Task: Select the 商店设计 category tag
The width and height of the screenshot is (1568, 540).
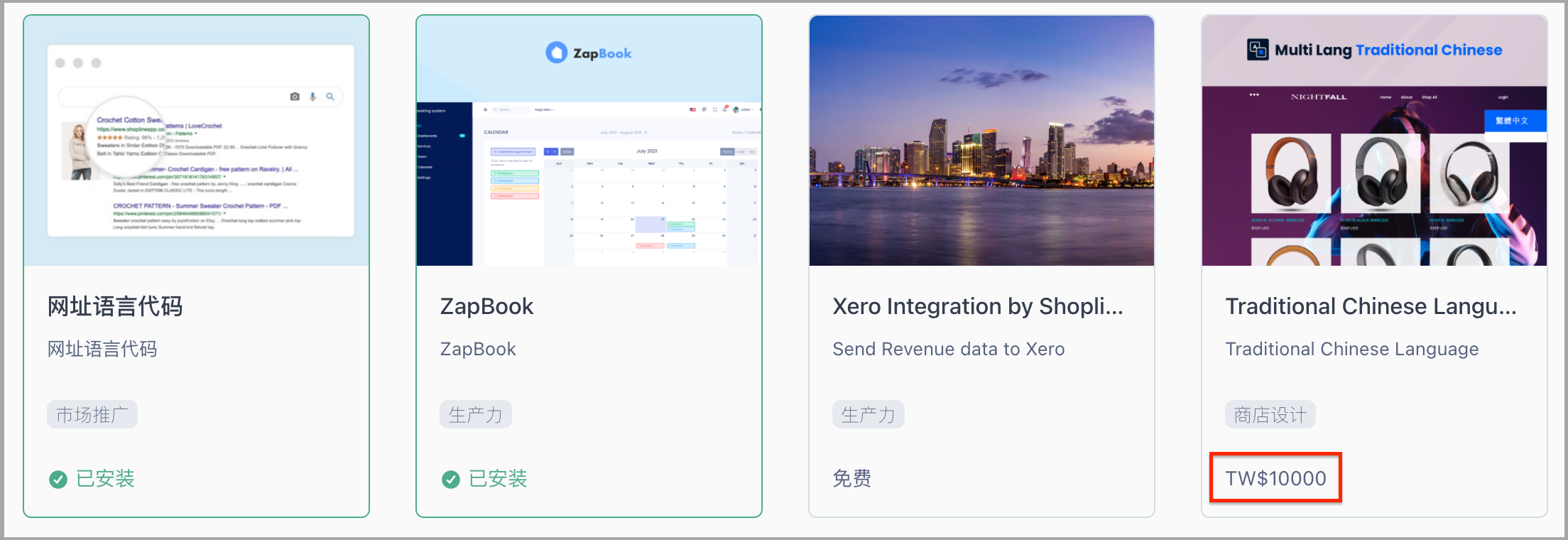Action: pos(1270,414)
